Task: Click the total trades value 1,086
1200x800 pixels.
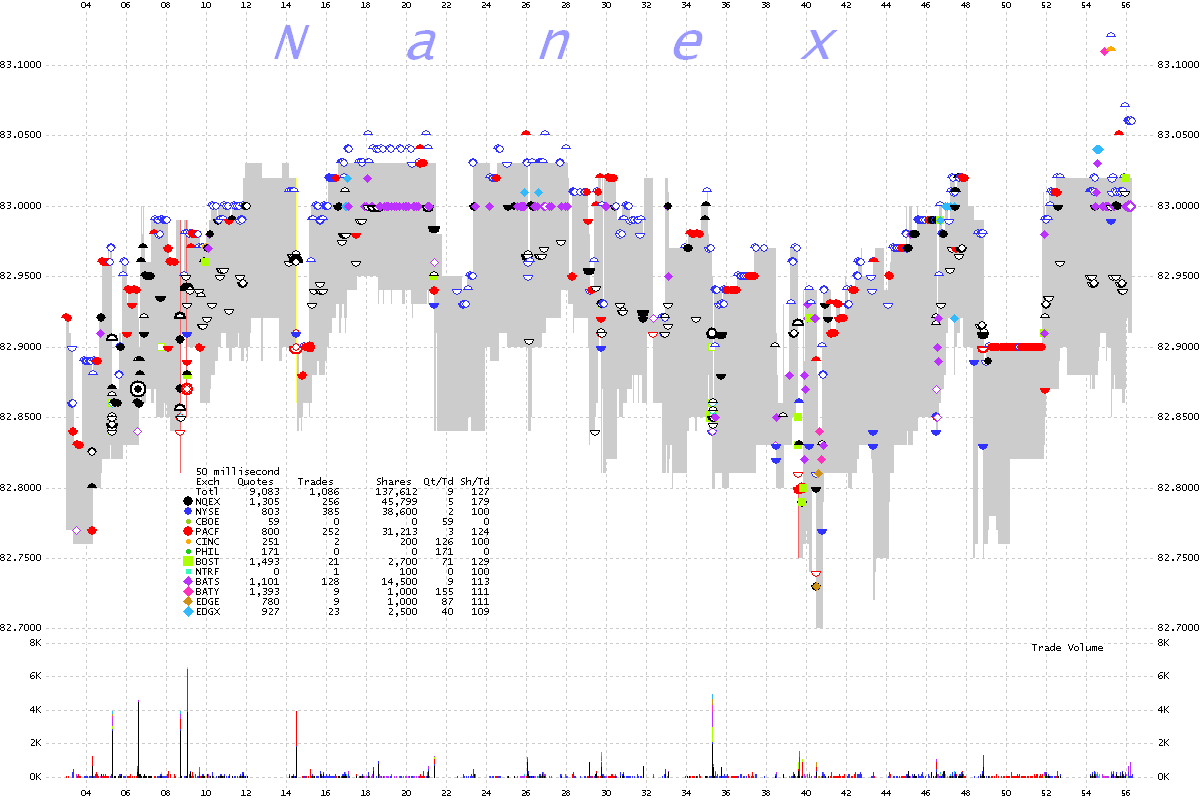Action: tap(324, 491)
